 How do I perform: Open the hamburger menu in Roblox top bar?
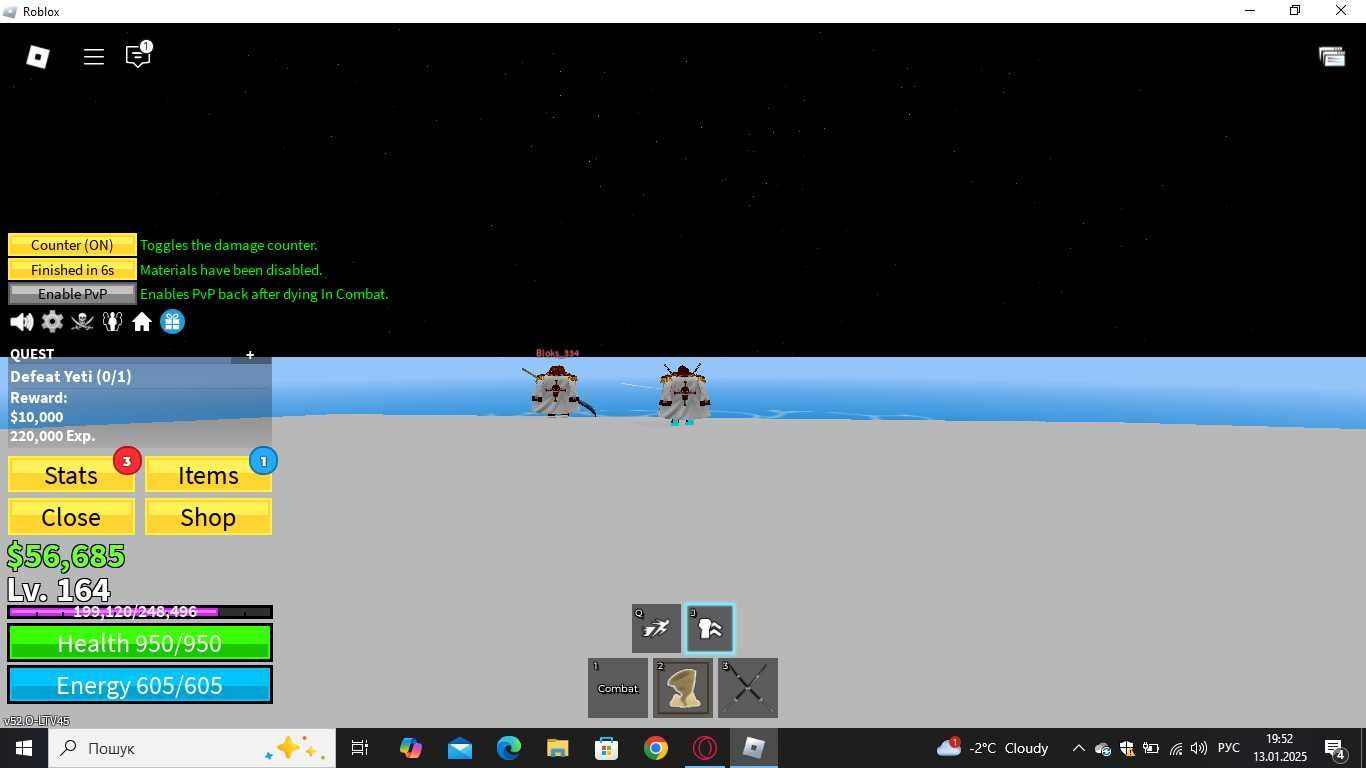(x=94, y=57)
